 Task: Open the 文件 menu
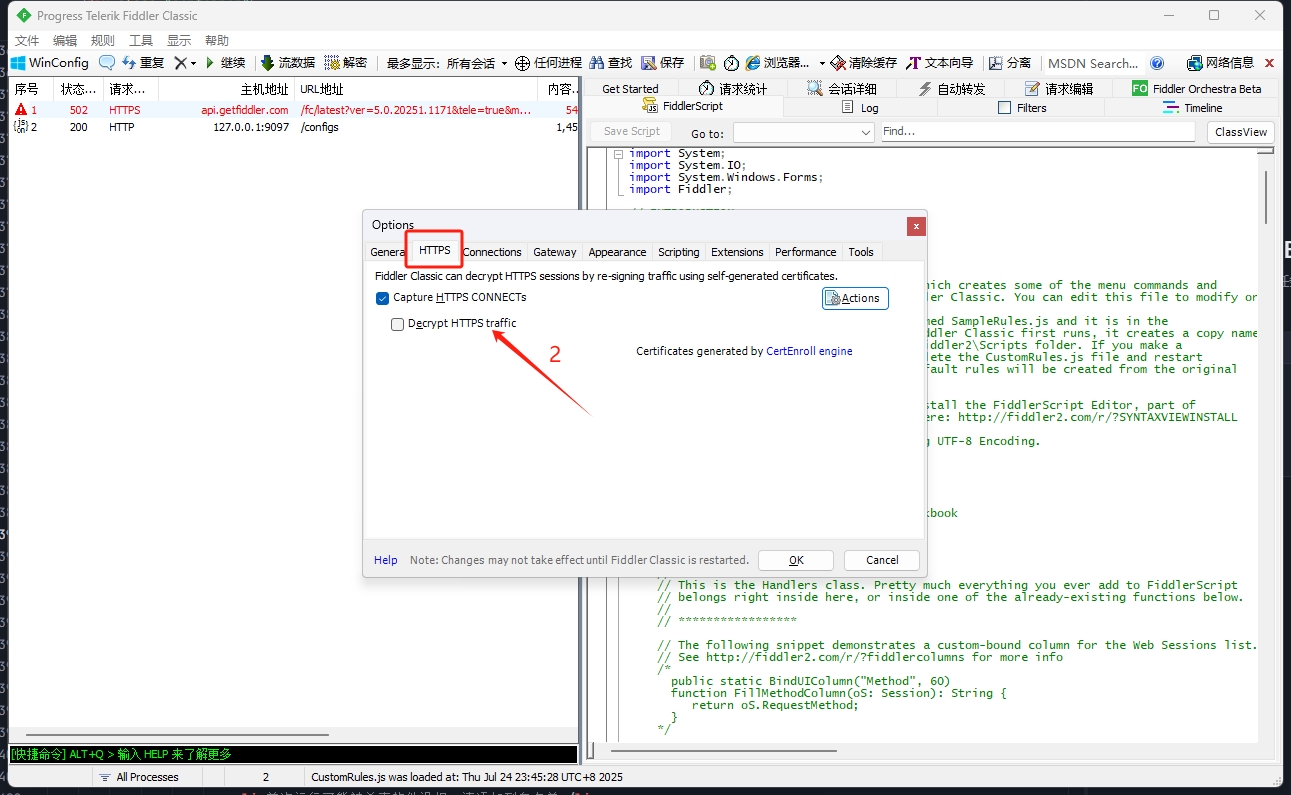[27, 40]
